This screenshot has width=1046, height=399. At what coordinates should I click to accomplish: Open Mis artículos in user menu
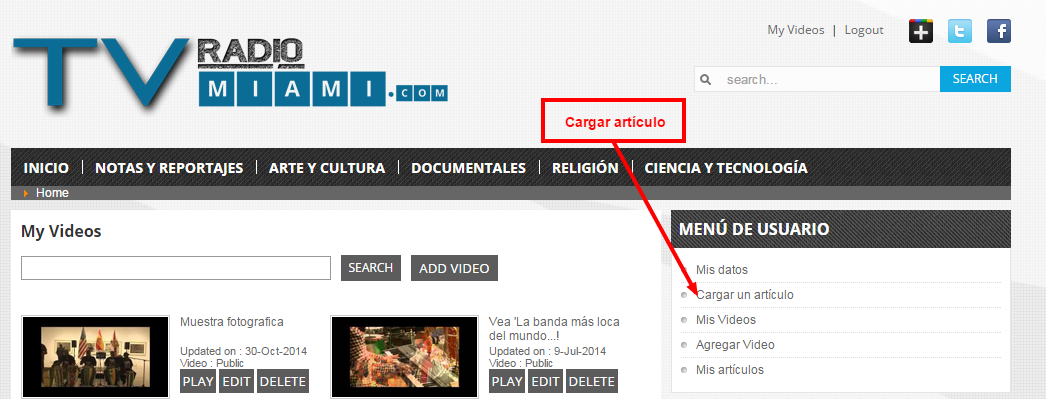click(730, 370)
